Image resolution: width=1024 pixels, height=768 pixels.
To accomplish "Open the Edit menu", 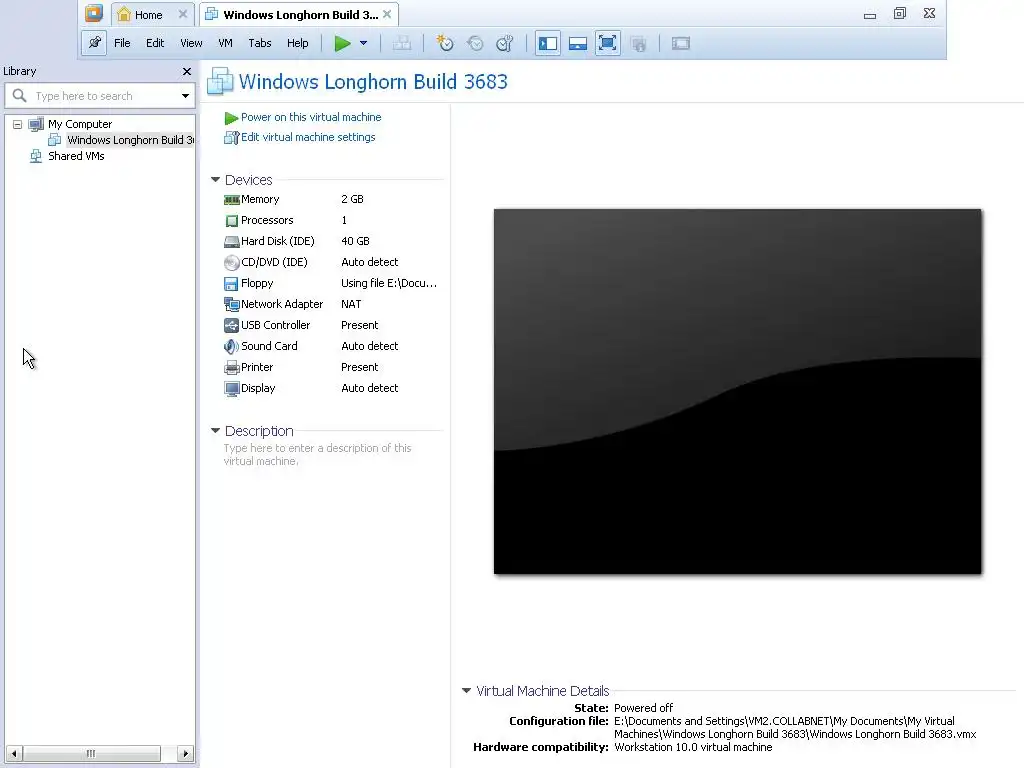I will [155, 43].
